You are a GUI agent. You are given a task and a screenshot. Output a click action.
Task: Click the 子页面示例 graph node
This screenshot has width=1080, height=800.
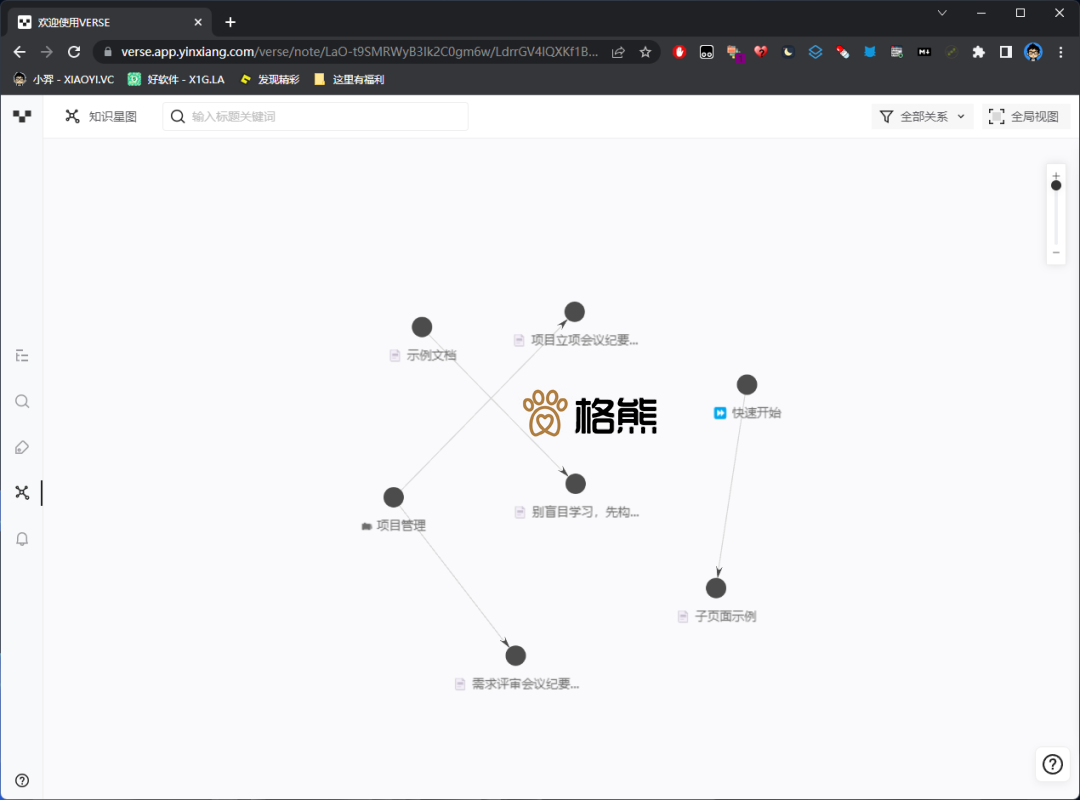(716, 588)
